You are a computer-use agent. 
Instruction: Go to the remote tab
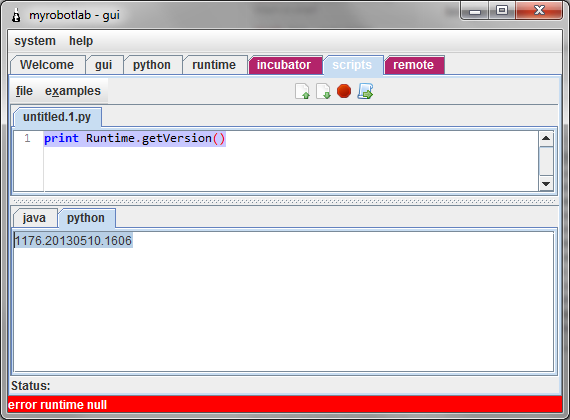[x=414, y=65]
